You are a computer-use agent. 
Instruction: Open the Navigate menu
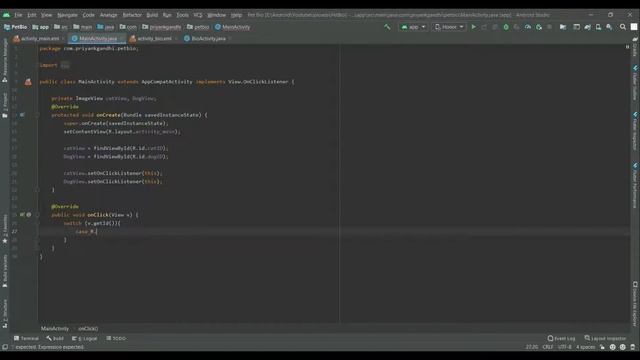(67, 15)
